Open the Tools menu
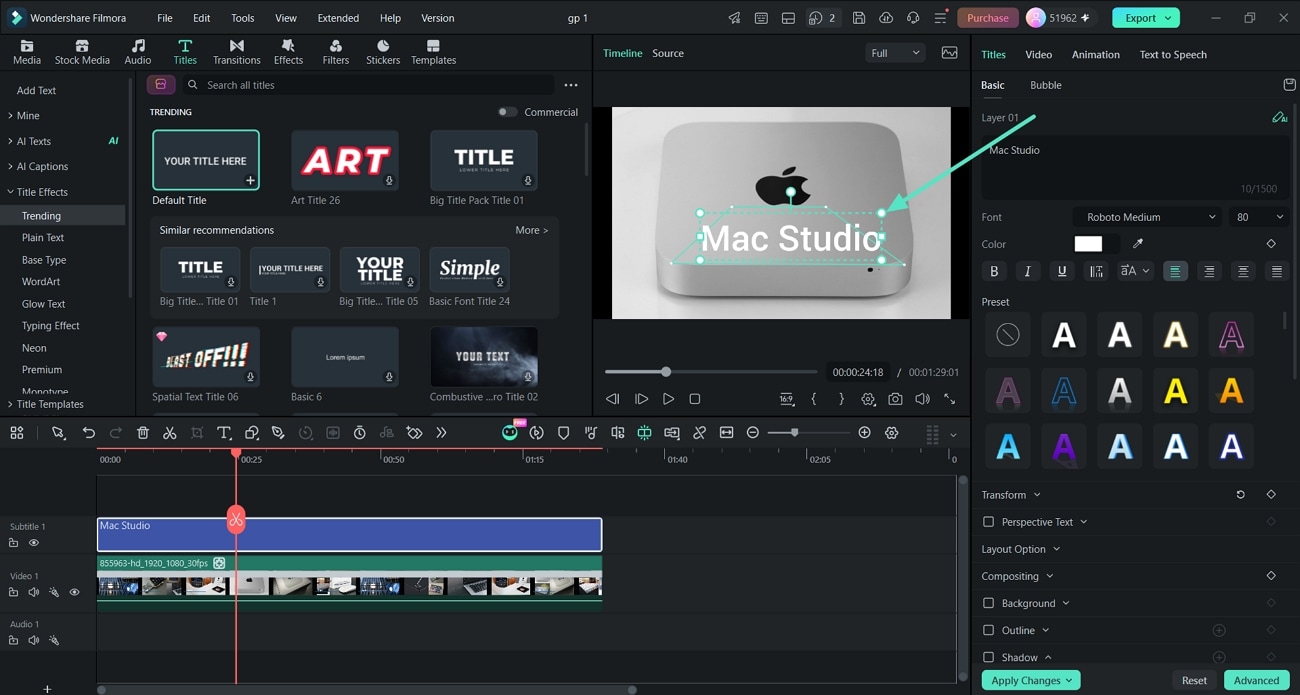Screen dimensions: 1300x695 click(x=242, y=18)
